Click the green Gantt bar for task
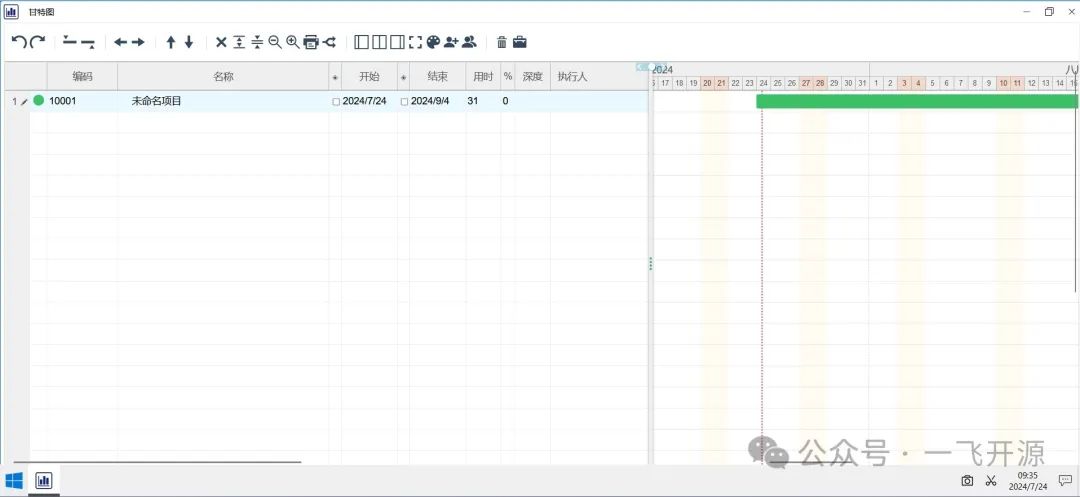The image size is (1080, 497). click(915, 101)
